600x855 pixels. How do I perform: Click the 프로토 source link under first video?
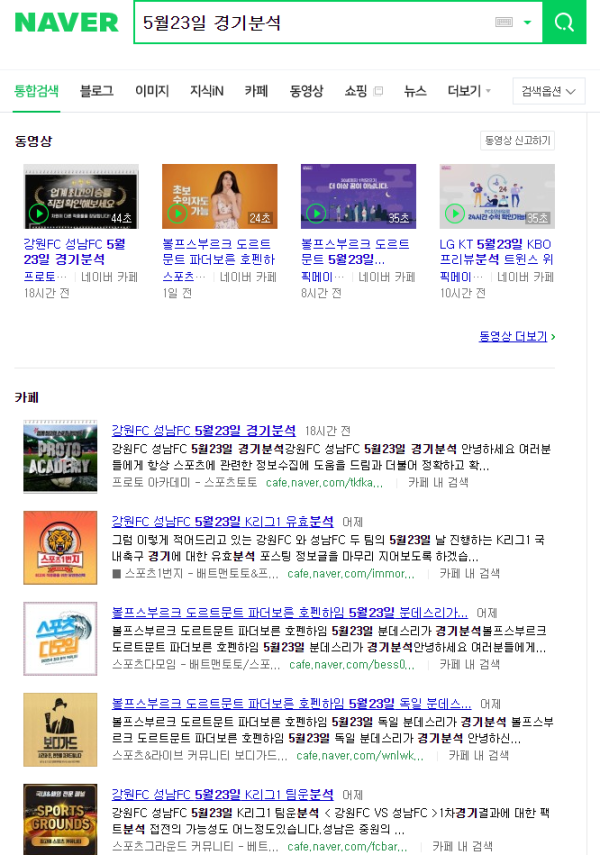45,277
